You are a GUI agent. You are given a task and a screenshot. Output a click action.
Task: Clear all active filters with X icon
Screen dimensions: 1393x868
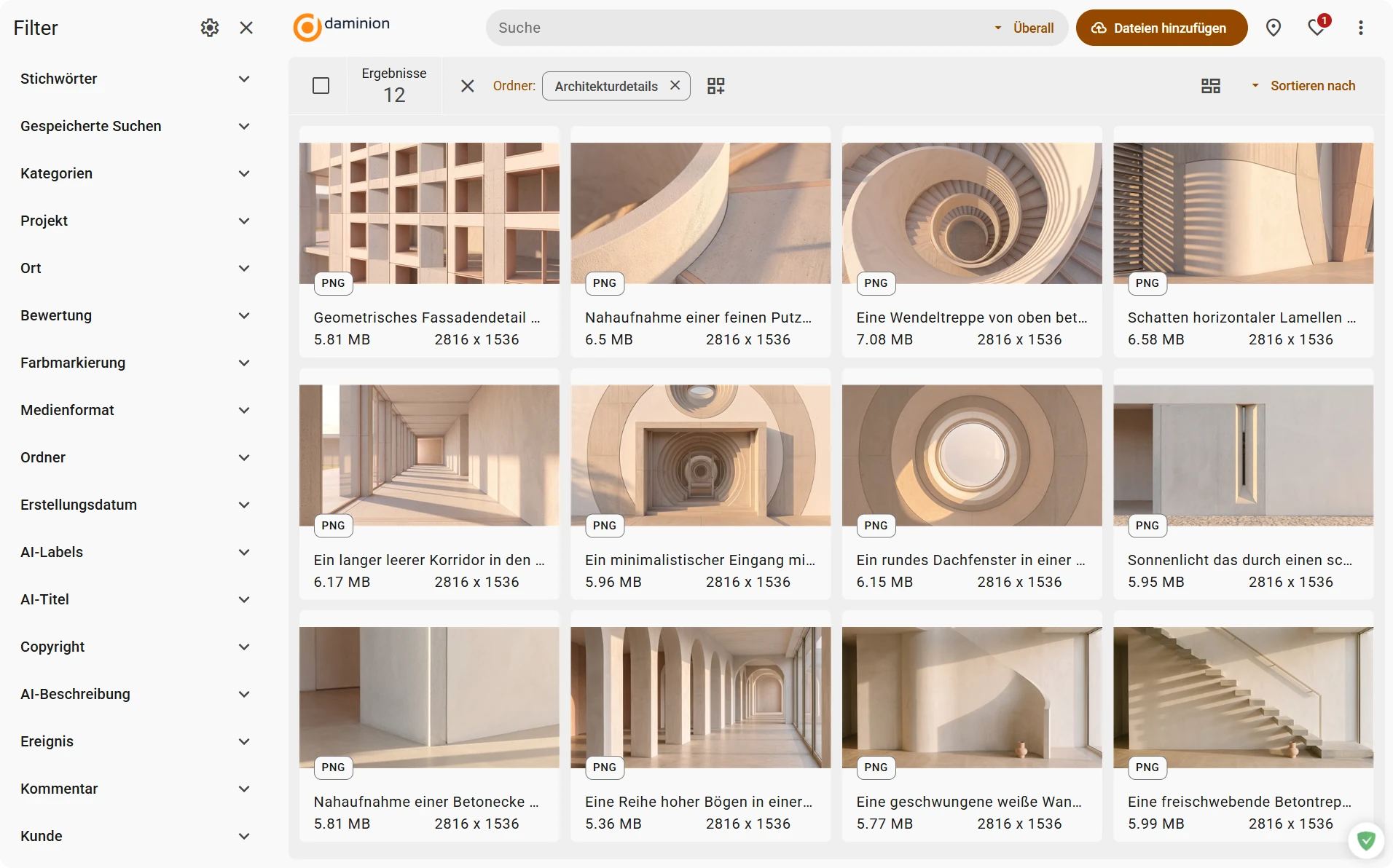pyautogui.click(x=468, y=86)
